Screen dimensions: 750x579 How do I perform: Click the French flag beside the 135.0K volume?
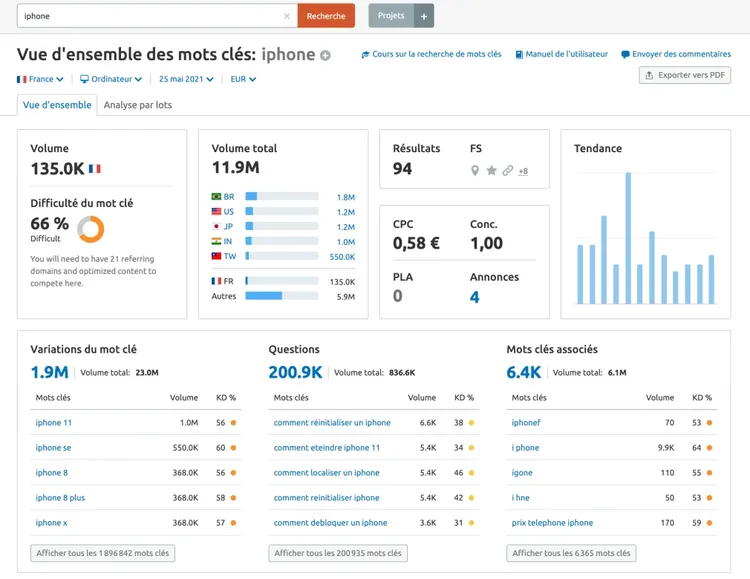[x=95, y=168]
